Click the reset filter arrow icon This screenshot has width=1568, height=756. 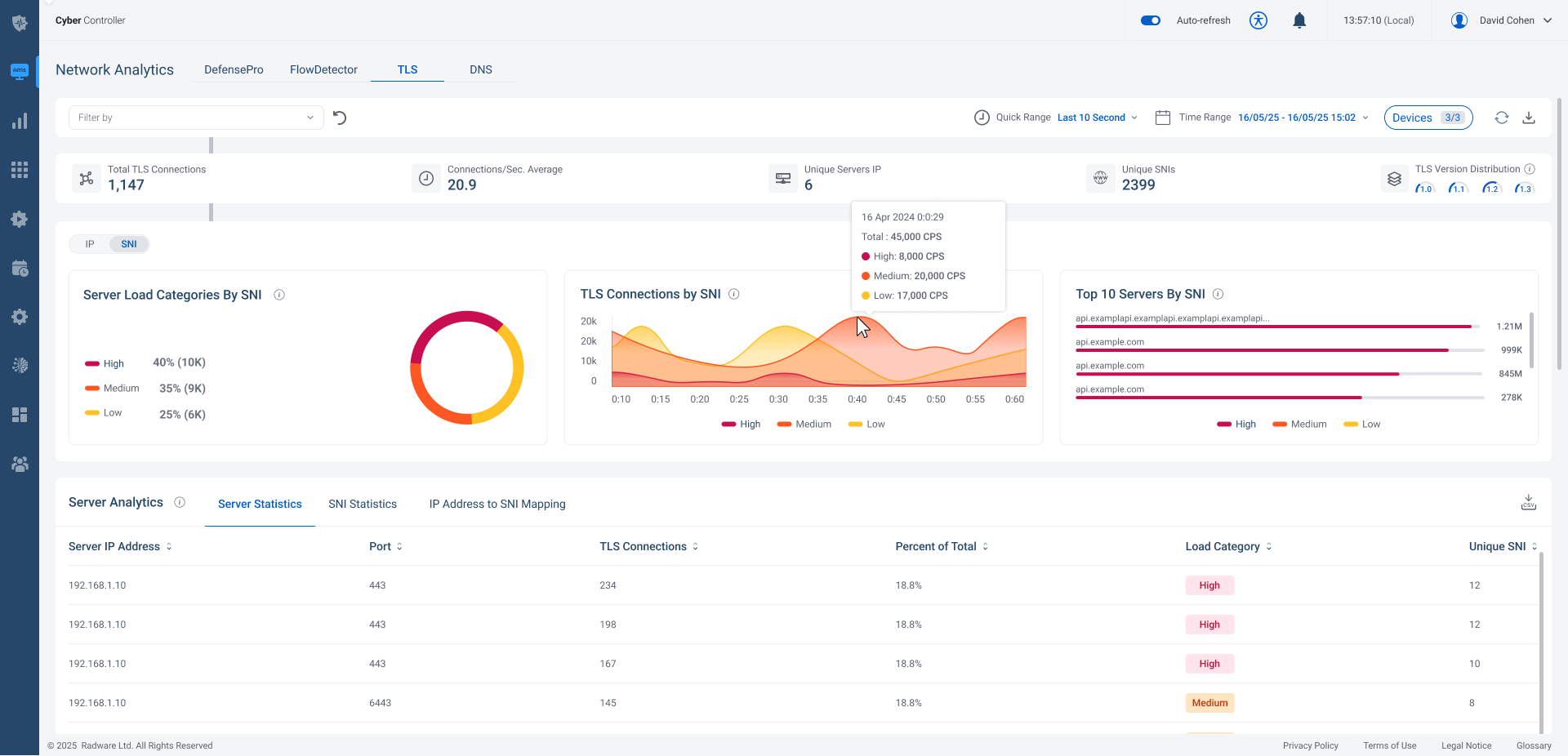point(340,118)
